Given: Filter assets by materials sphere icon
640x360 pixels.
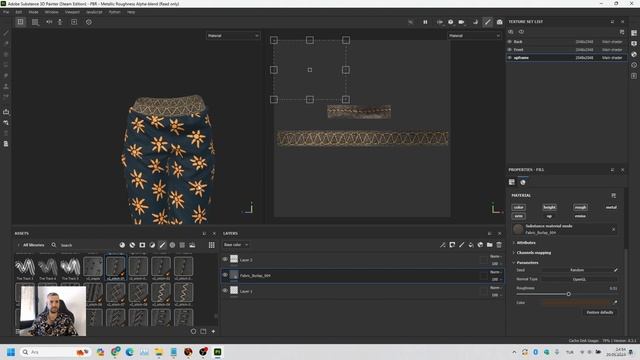Looking at the screenshot, I should point(122,245).
